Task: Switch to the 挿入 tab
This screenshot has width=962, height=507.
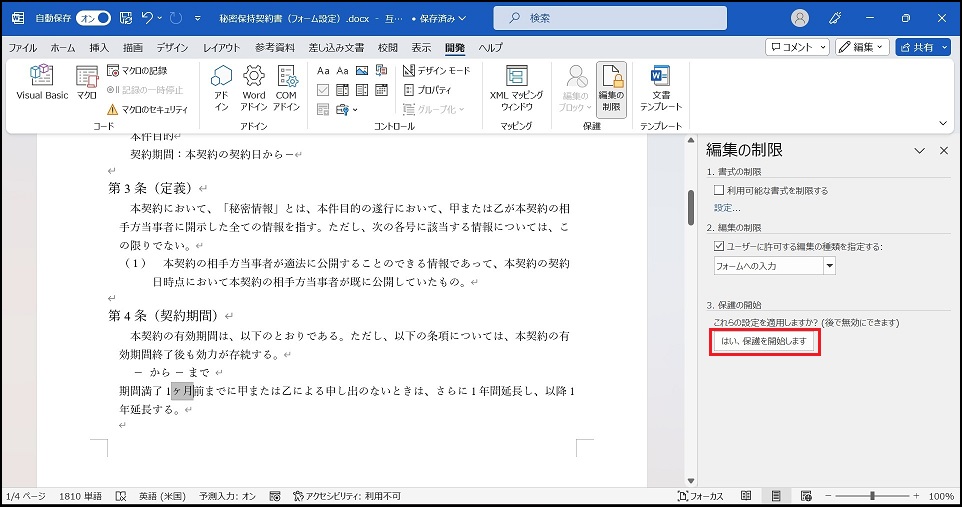Action: point(99,47)
